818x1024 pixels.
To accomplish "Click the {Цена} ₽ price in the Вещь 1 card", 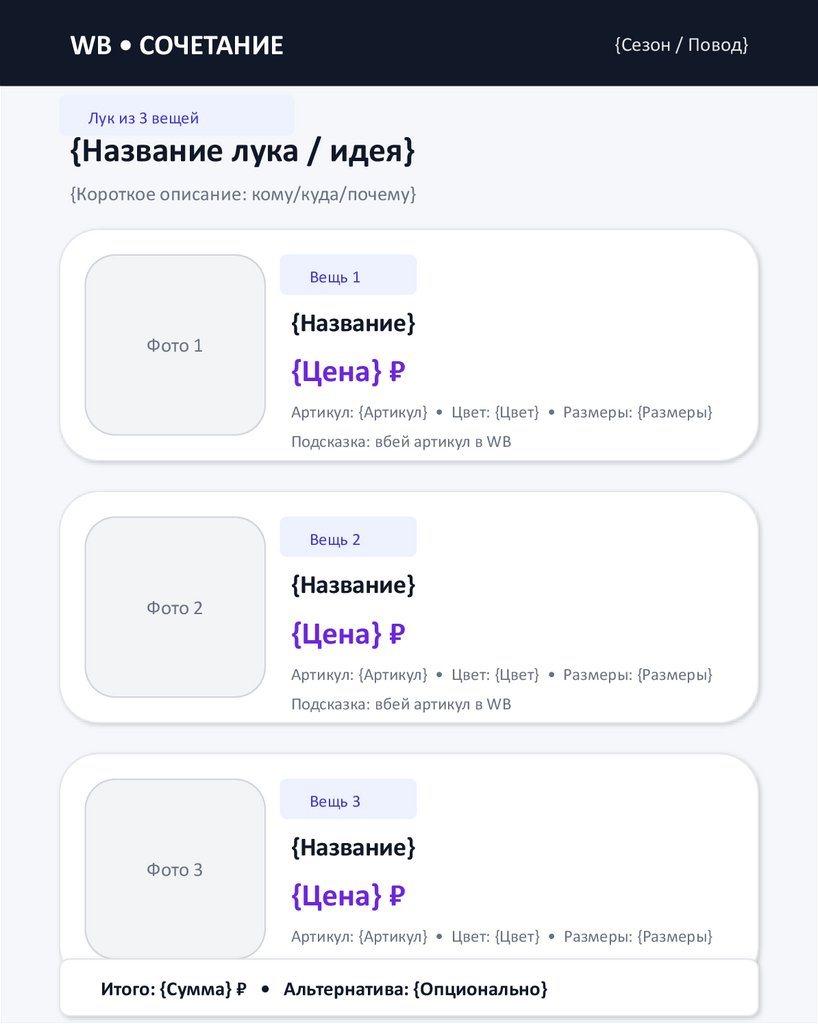I will tap(348, 372).
